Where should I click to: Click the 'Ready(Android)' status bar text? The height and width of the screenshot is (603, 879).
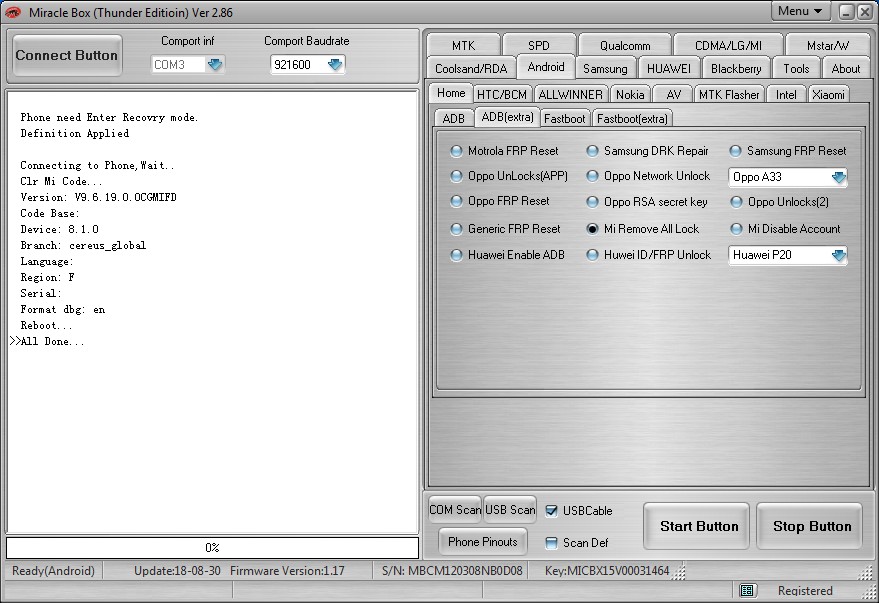tap(53, 571)
